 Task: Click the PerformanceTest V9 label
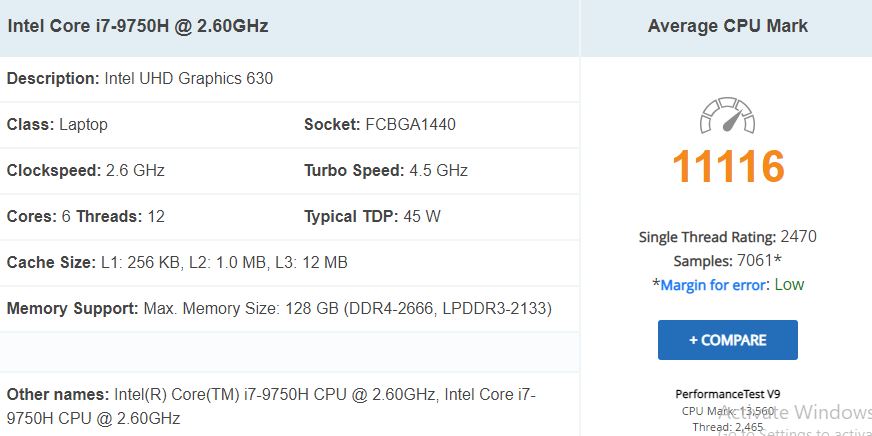pyautogui.click(x=727, y=394)
